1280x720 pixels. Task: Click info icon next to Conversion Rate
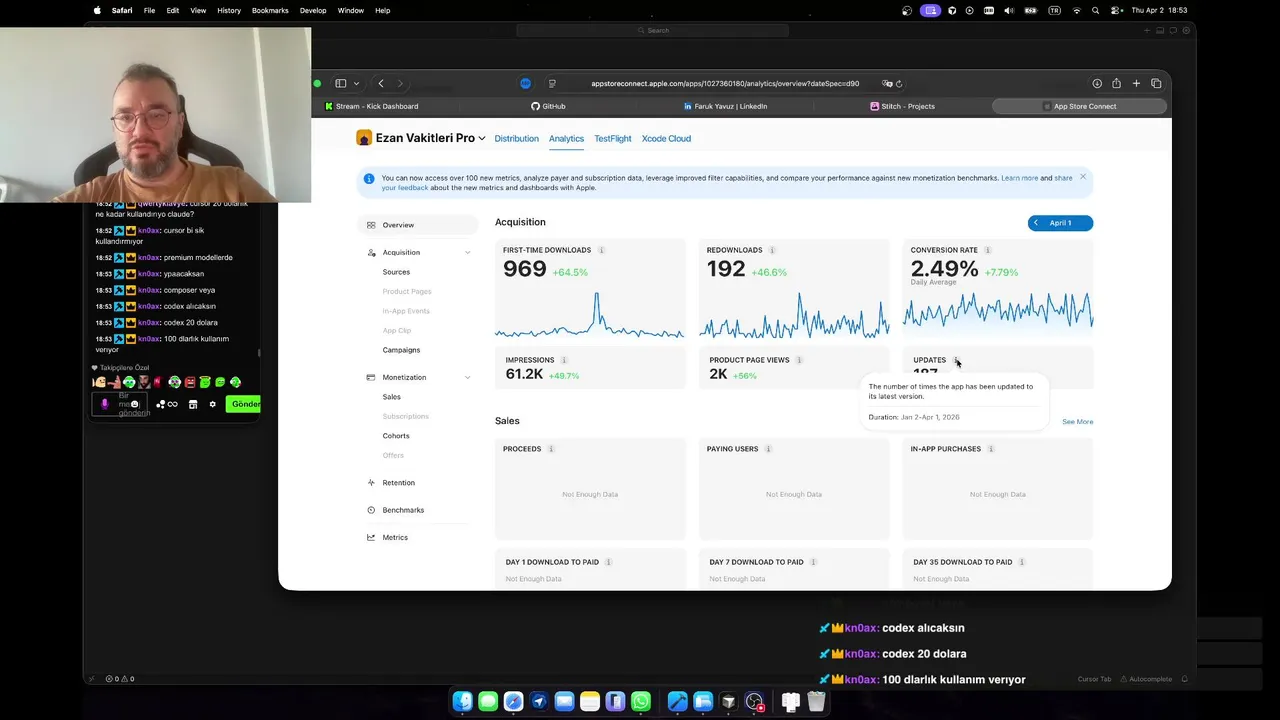[x=987, y=250]
